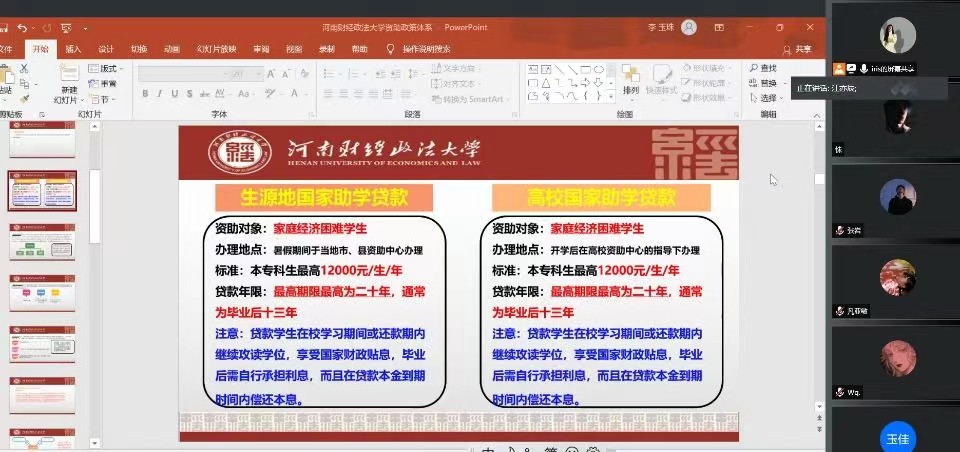Open the 帮助 ribbon tab
The width and height of the screenshot is (960, 452).
pyautogui.click(x=360, y=50)
